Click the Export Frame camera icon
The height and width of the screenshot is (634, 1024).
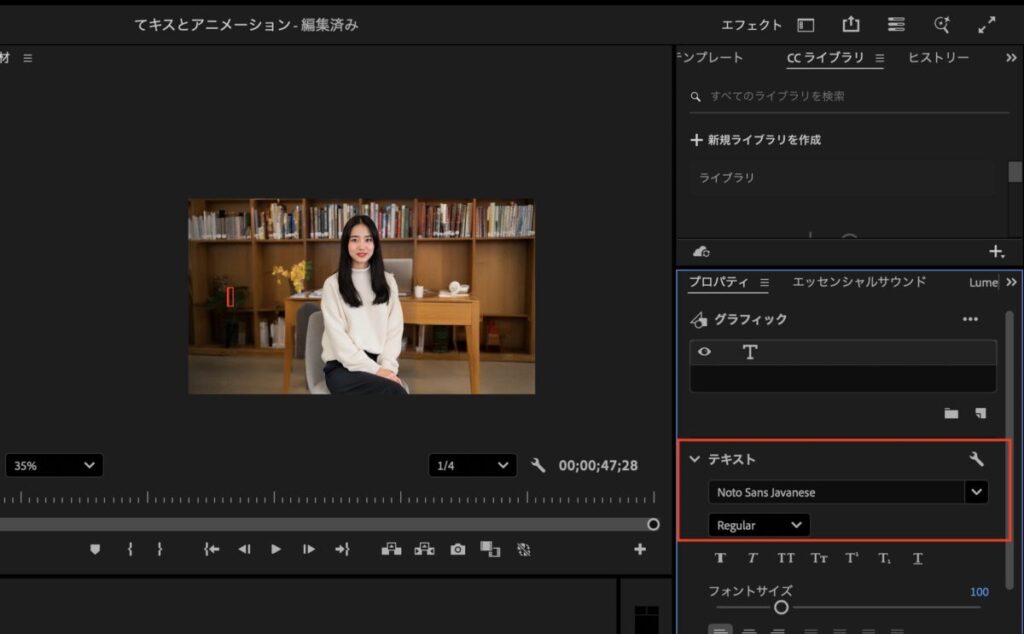457,549
